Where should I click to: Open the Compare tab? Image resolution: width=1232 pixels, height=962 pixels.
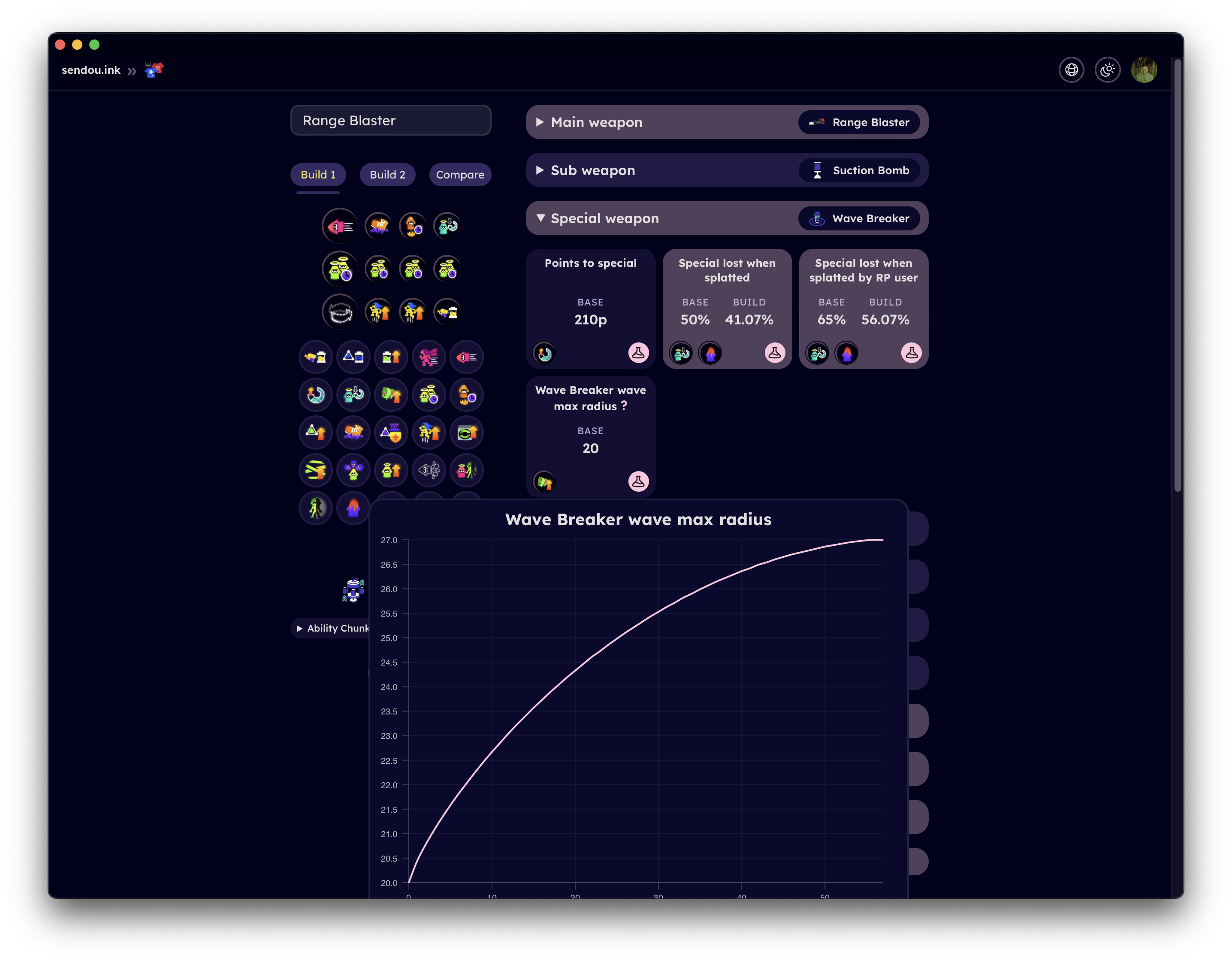460,174
